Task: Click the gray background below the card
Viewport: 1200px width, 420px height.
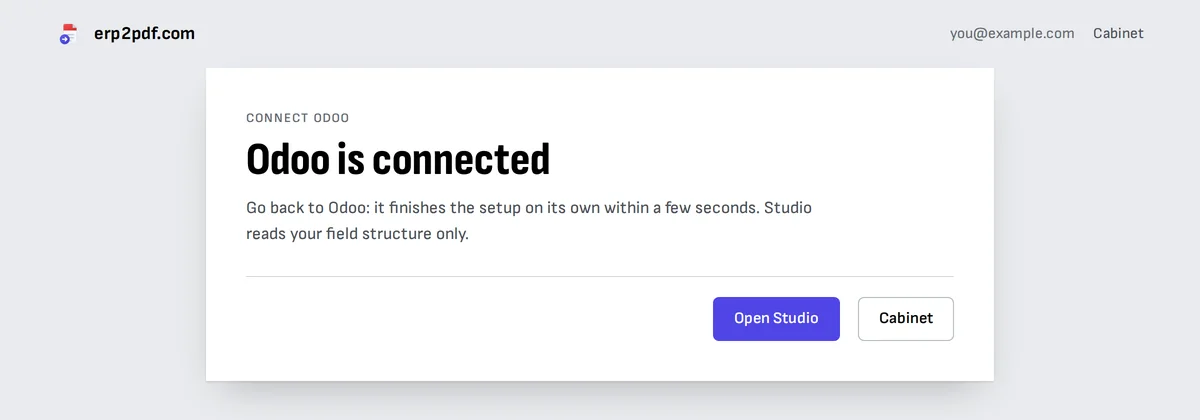Action: (600, 402)
